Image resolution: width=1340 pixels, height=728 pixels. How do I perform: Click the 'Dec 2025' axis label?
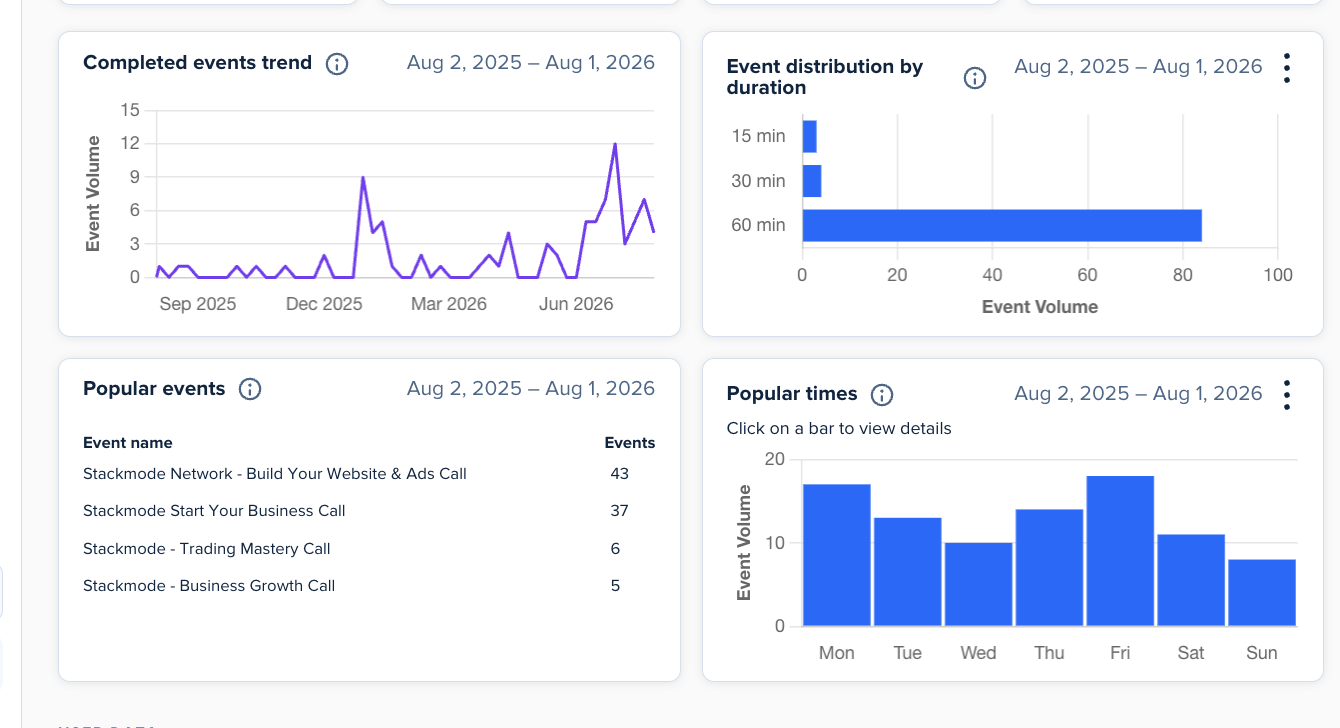click(x=324, y=304)
